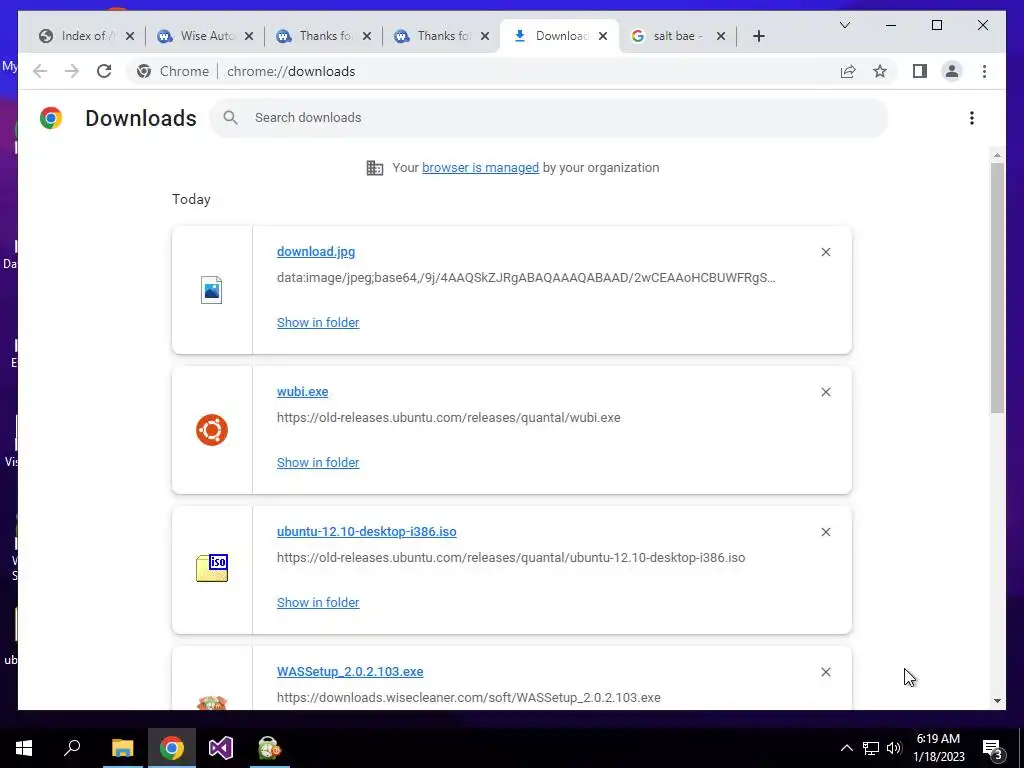Screen dimensions: 1024x768
Task: Remove ubuntu-12.10 iso from the list
Action: 826,532
